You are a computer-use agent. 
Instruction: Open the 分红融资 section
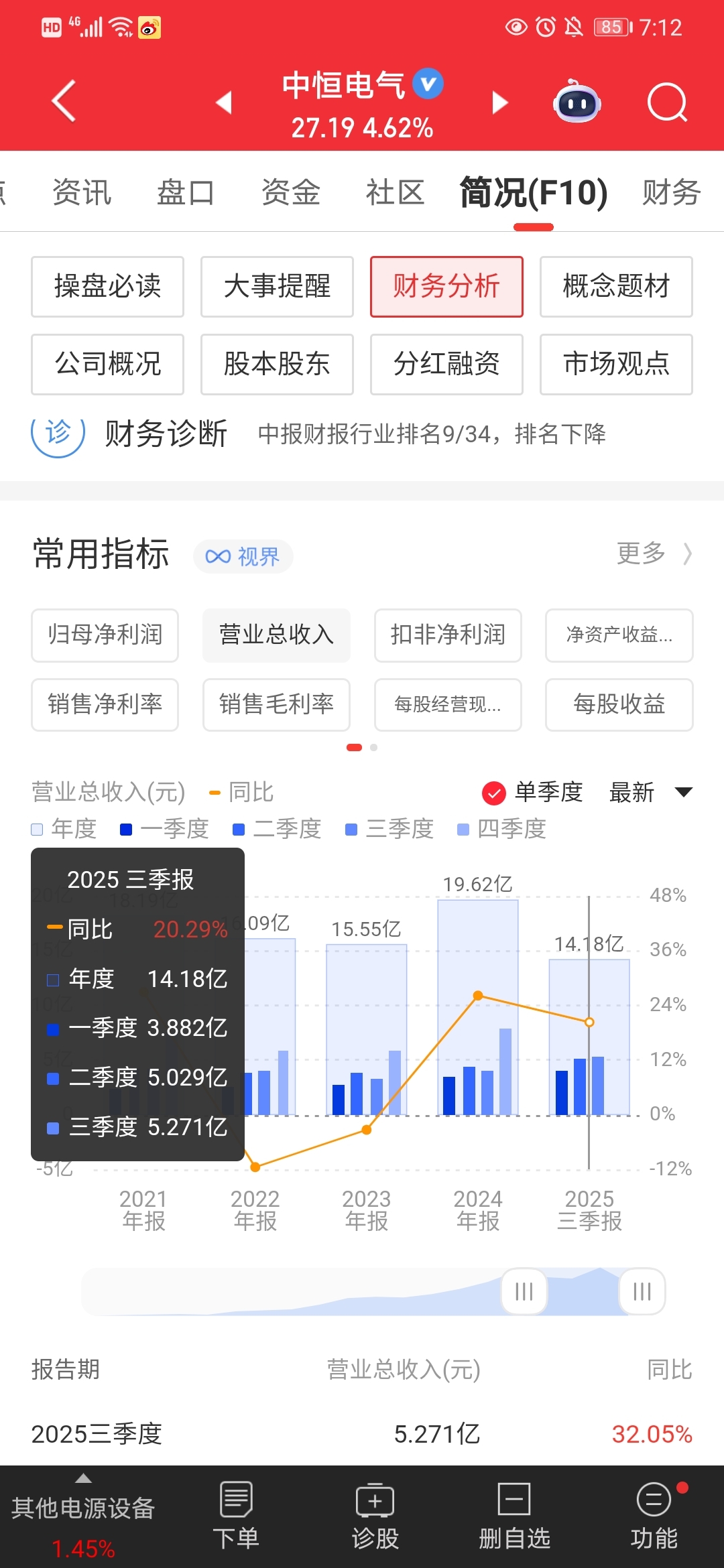[446, 365]
